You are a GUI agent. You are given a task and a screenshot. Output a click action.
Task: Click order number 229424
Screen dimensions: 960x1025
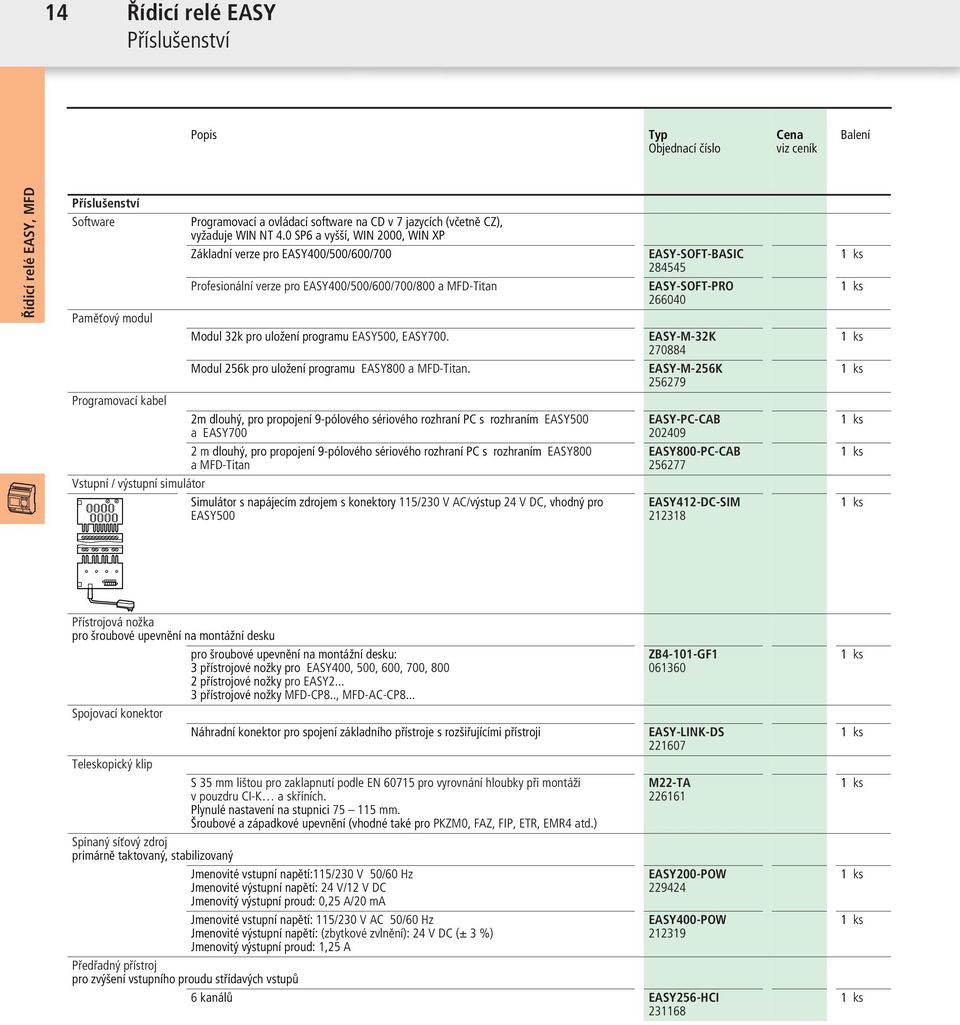pos(667,888)
